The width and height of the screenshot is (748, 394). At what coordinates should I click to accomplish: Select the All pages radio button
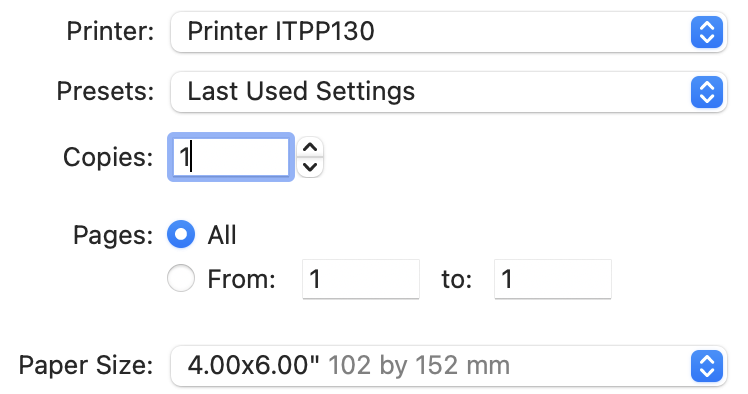click(181, 234)
